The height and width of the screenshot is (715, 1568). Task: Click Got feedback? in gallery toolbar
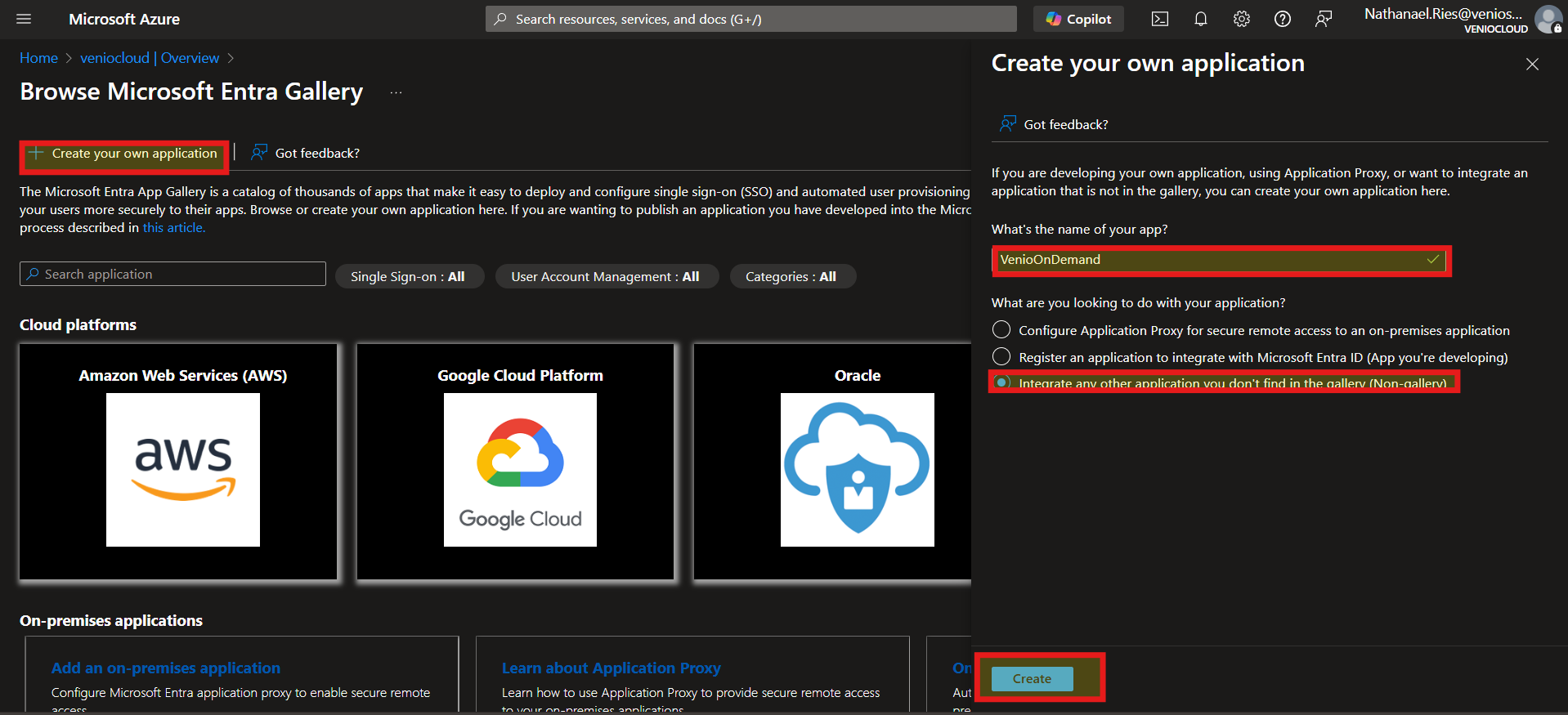point(306,153)
